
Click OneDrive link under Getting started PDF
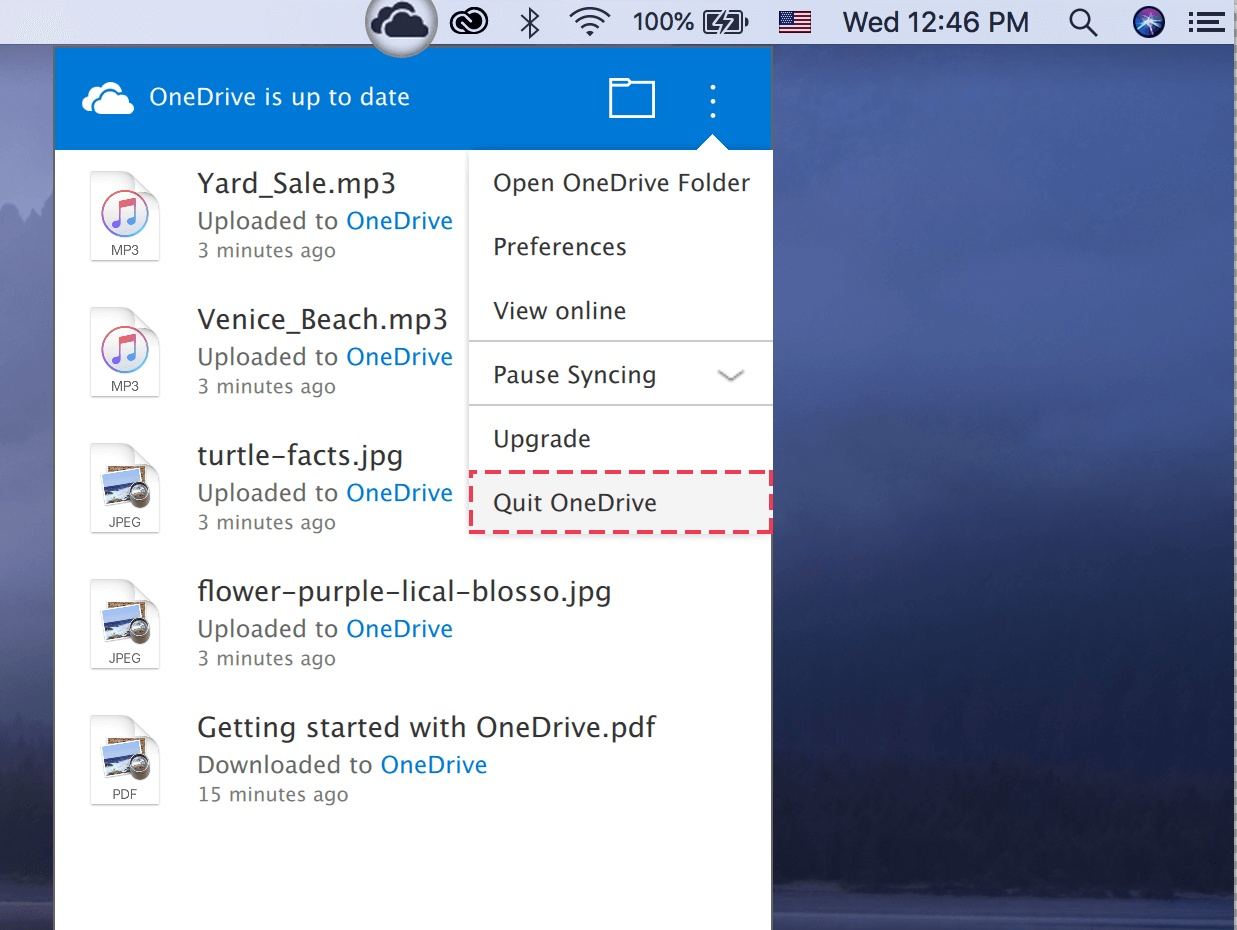pos(434,765)
